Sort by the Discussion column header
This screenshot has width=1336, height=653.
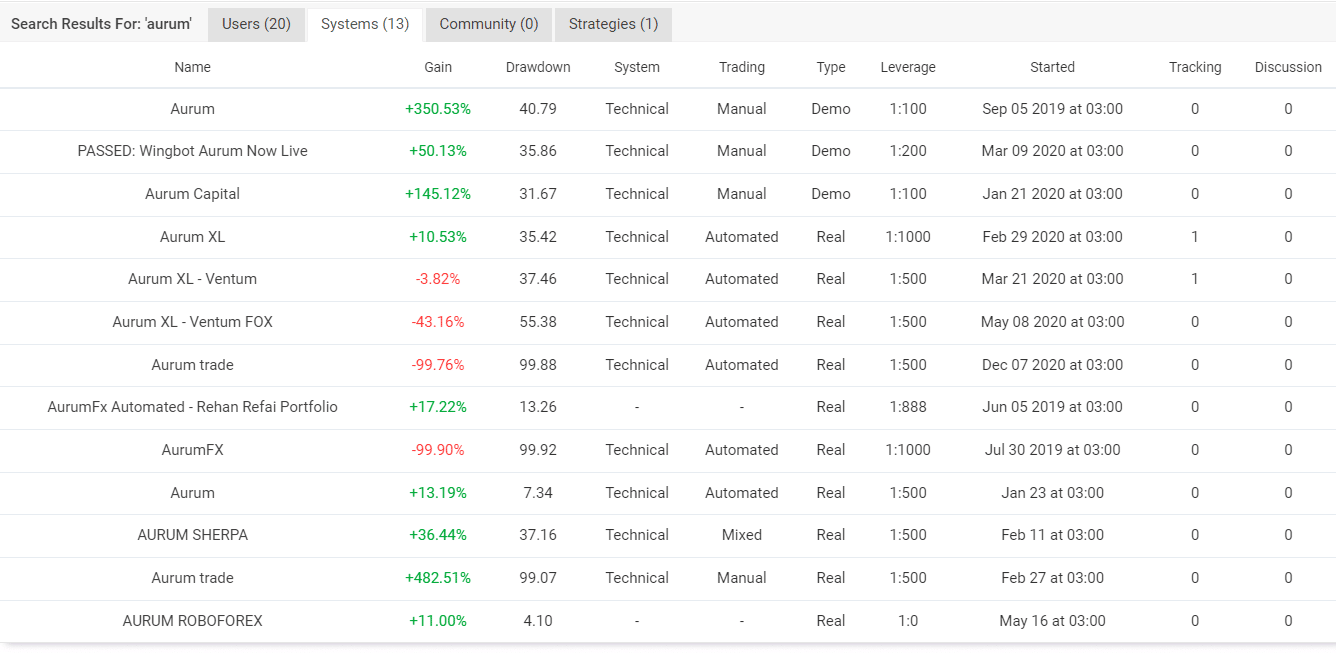(1288, 67)
